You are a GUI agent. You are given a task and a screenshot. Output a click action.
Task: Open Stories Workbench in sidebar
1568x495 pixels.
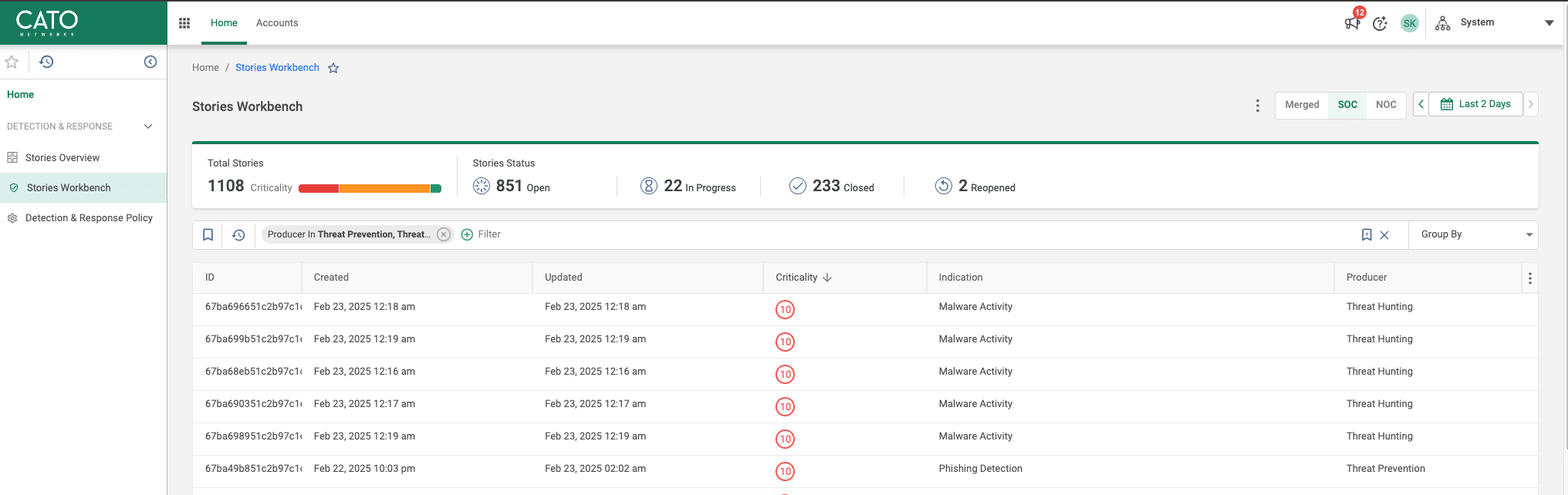click(x=83, y=188)
